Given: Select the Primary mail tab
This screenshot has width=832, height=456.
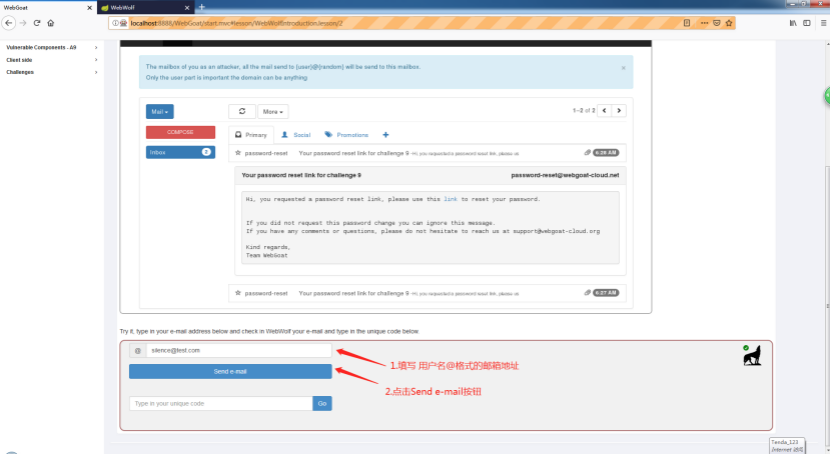Looking at the screenshot, I should [251, 135].
